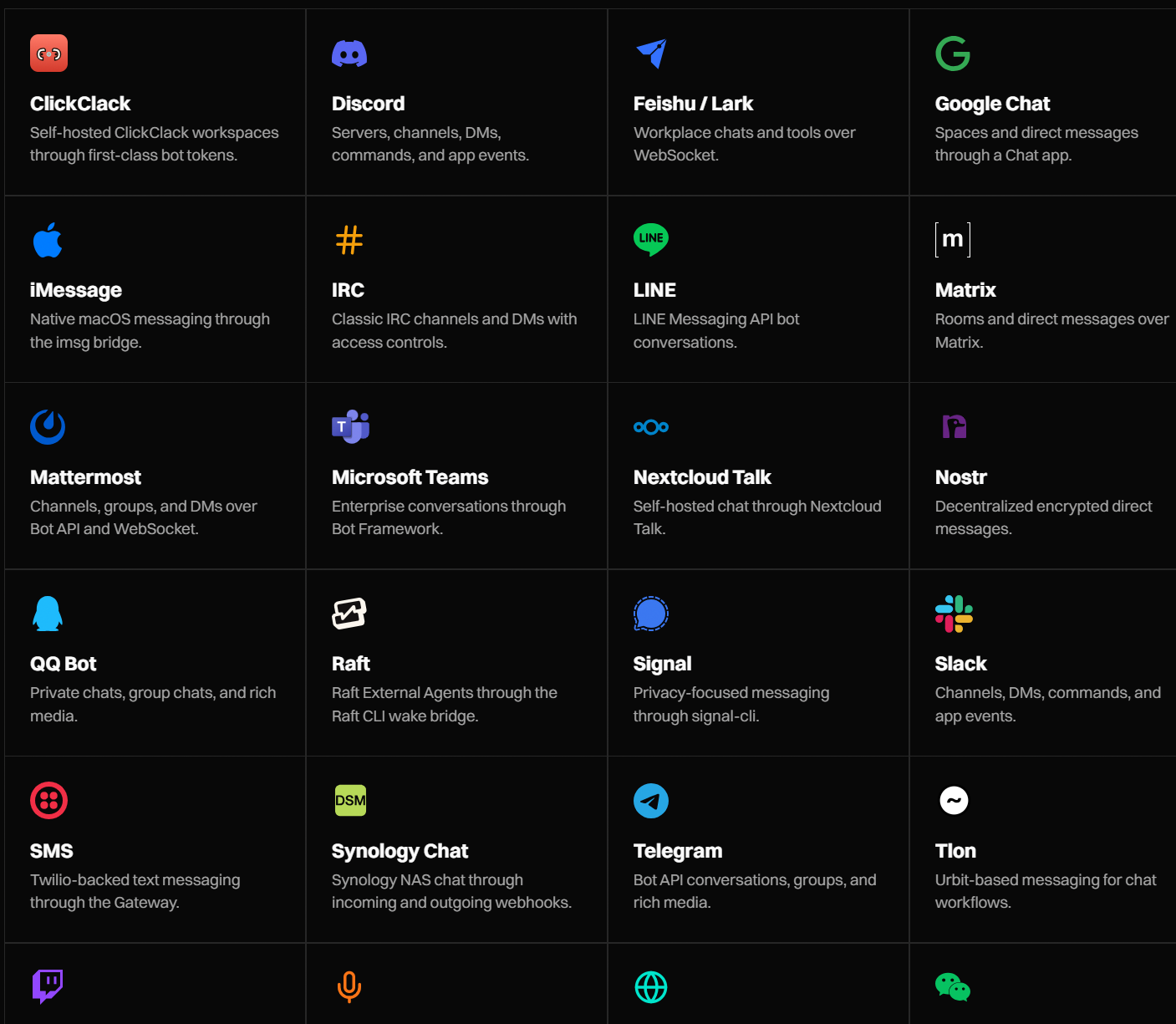Click 'Urbit-based messaging for chat workflows' text

pos(1046,891)
